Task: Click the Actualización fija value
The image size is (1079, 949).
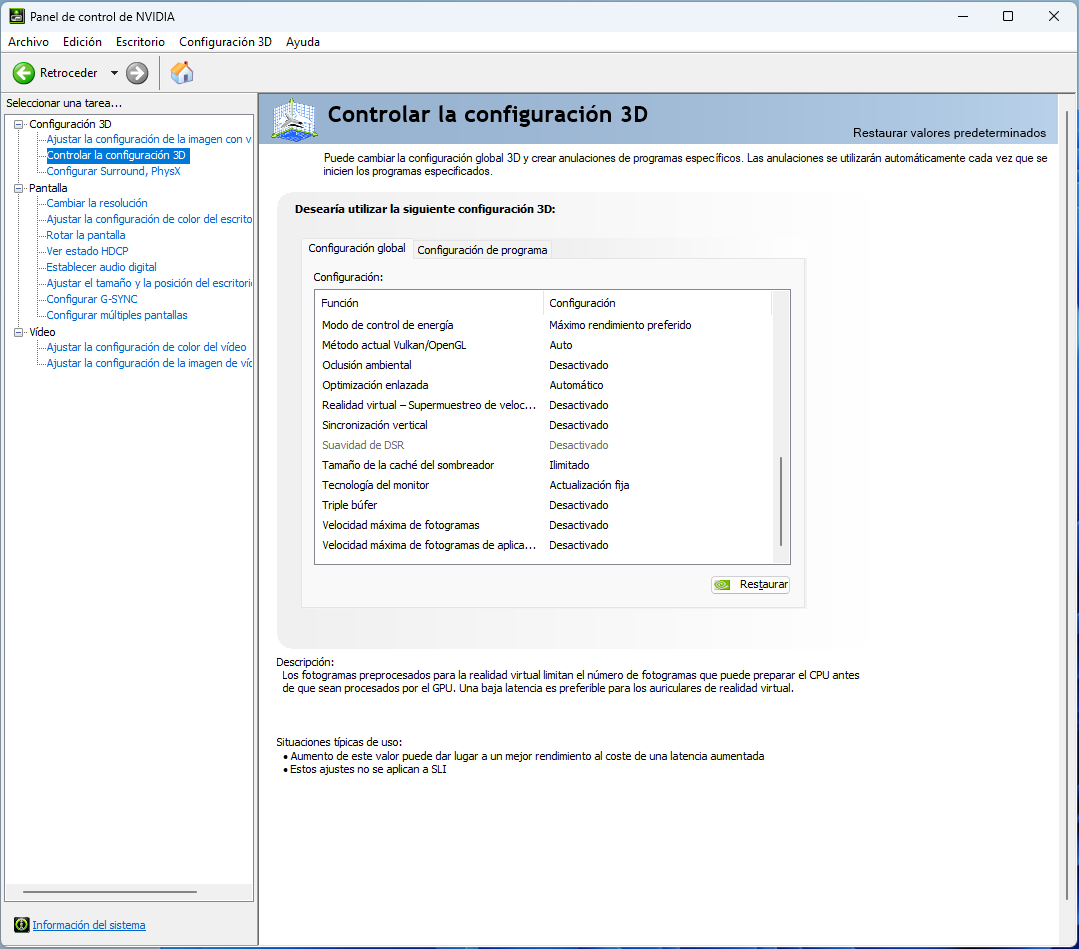Action: click(x=589, y=485)
